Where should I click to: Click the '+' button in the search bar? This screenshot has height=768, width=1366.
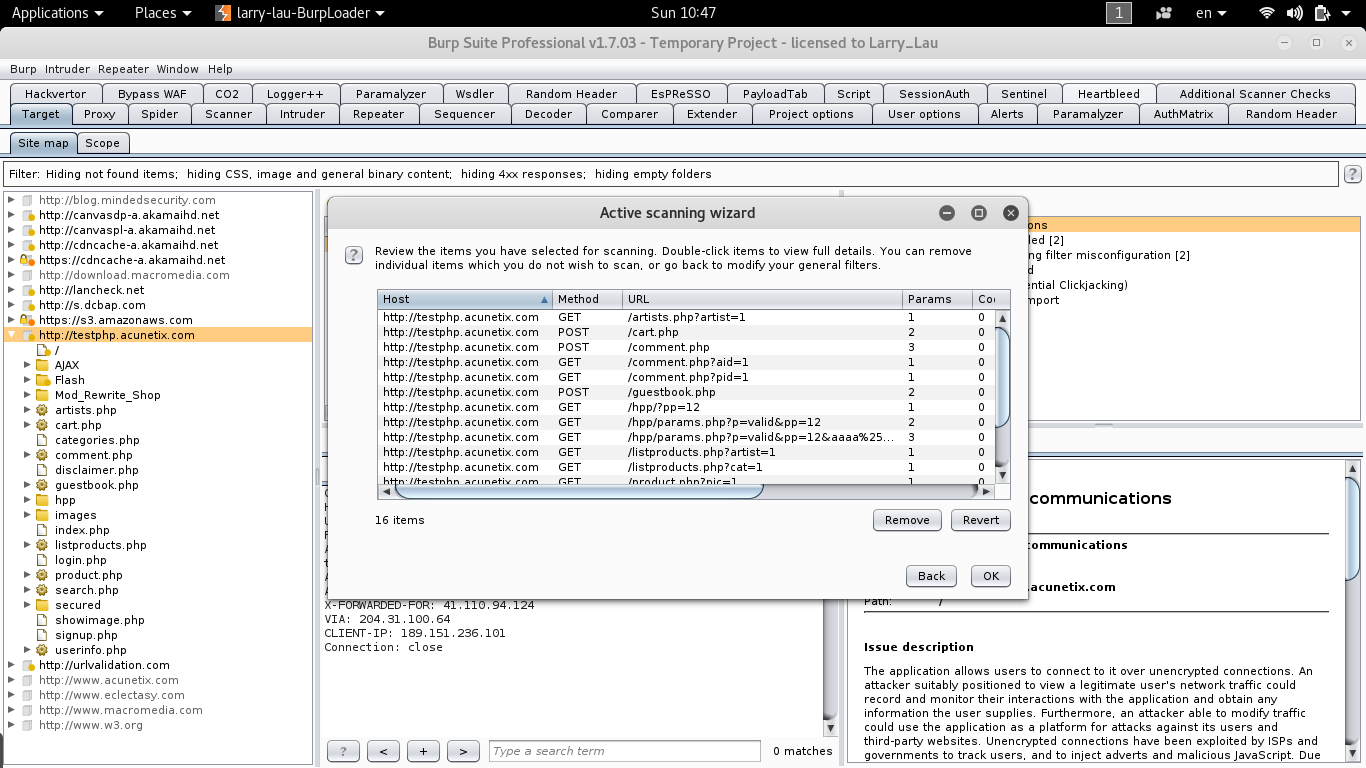(423, 751)
